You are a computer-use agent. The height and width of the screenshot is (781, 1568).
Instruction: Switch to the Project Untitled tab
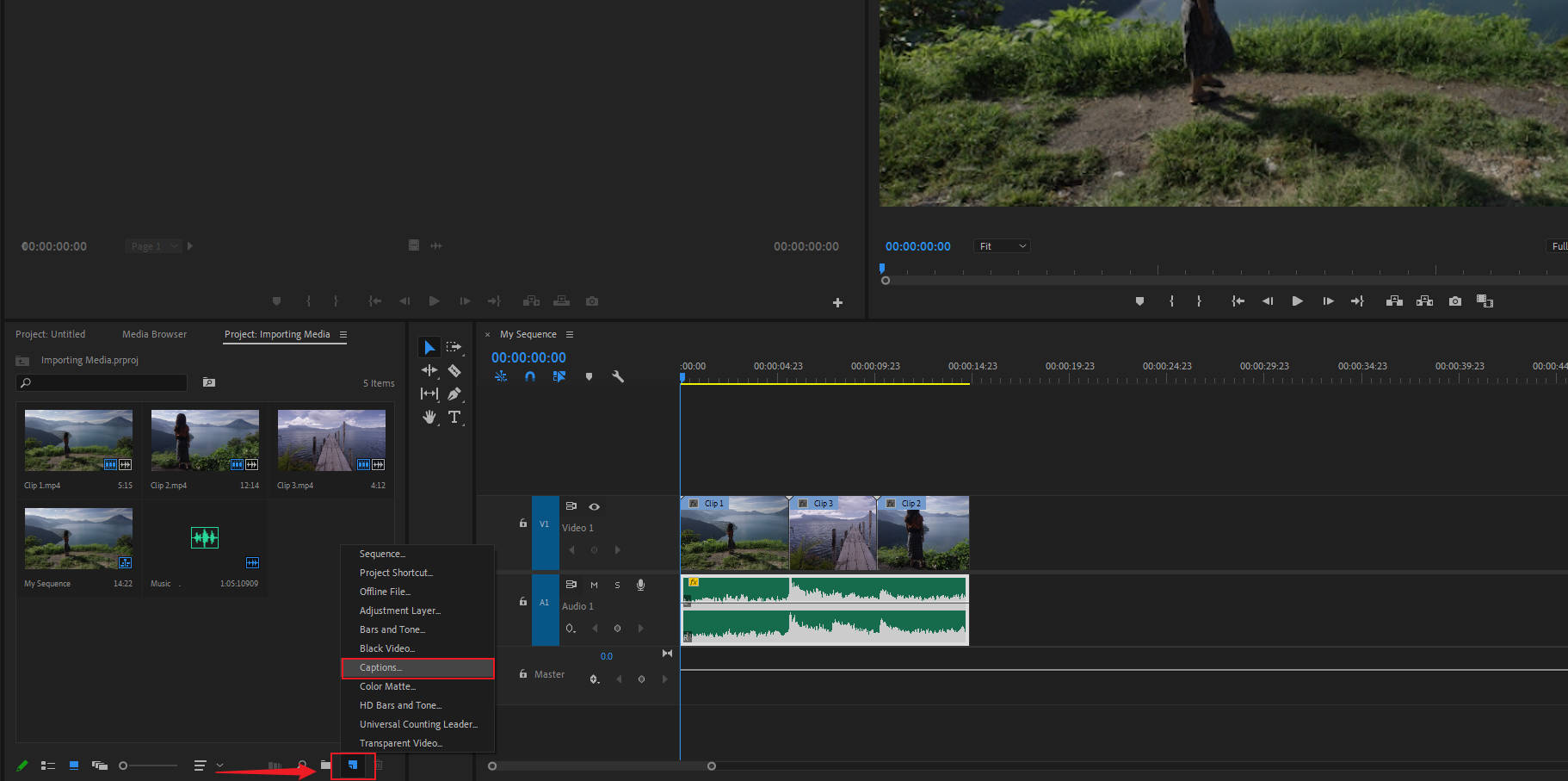(x=50, y=334)
